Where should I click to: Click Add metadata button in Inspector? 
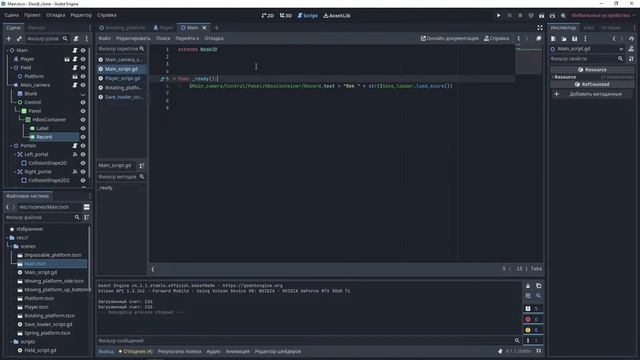592,94
